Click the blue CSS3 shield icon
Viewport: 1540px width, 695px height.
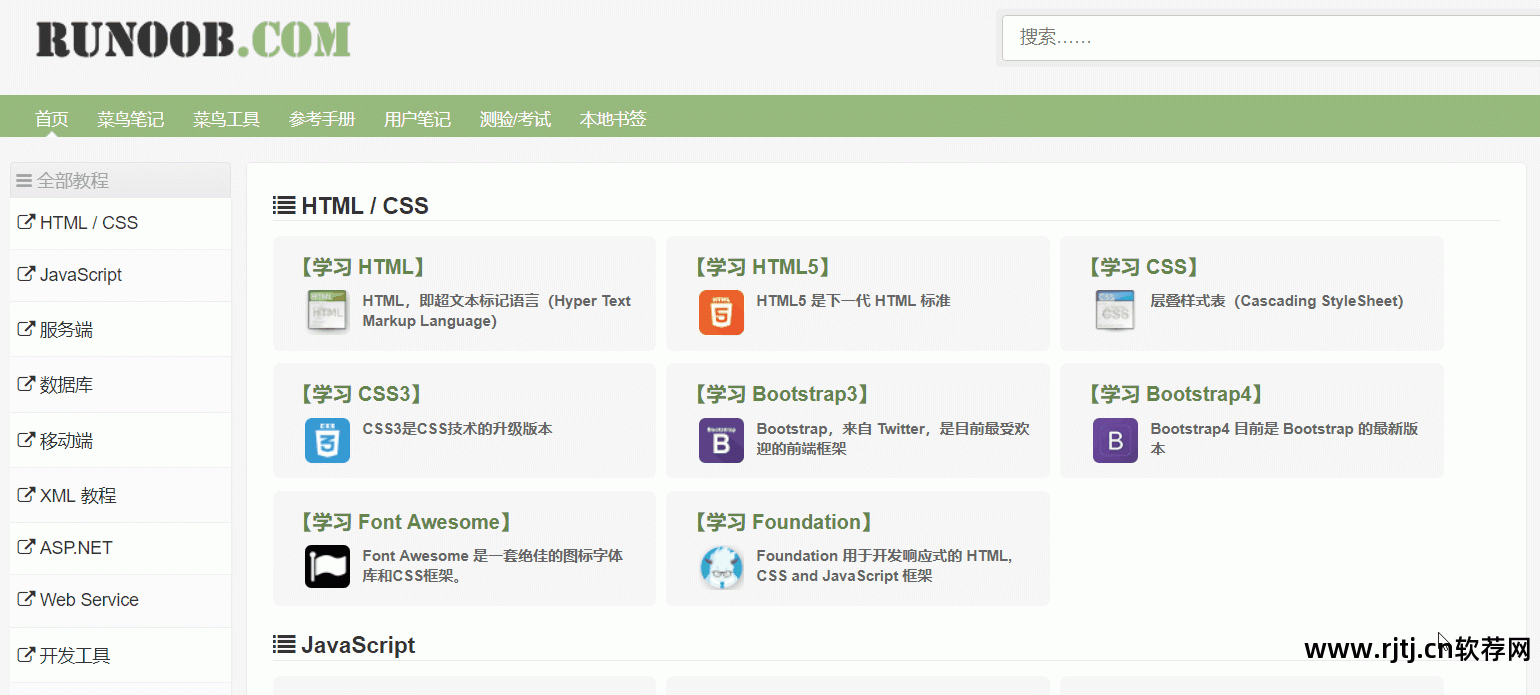327,440
